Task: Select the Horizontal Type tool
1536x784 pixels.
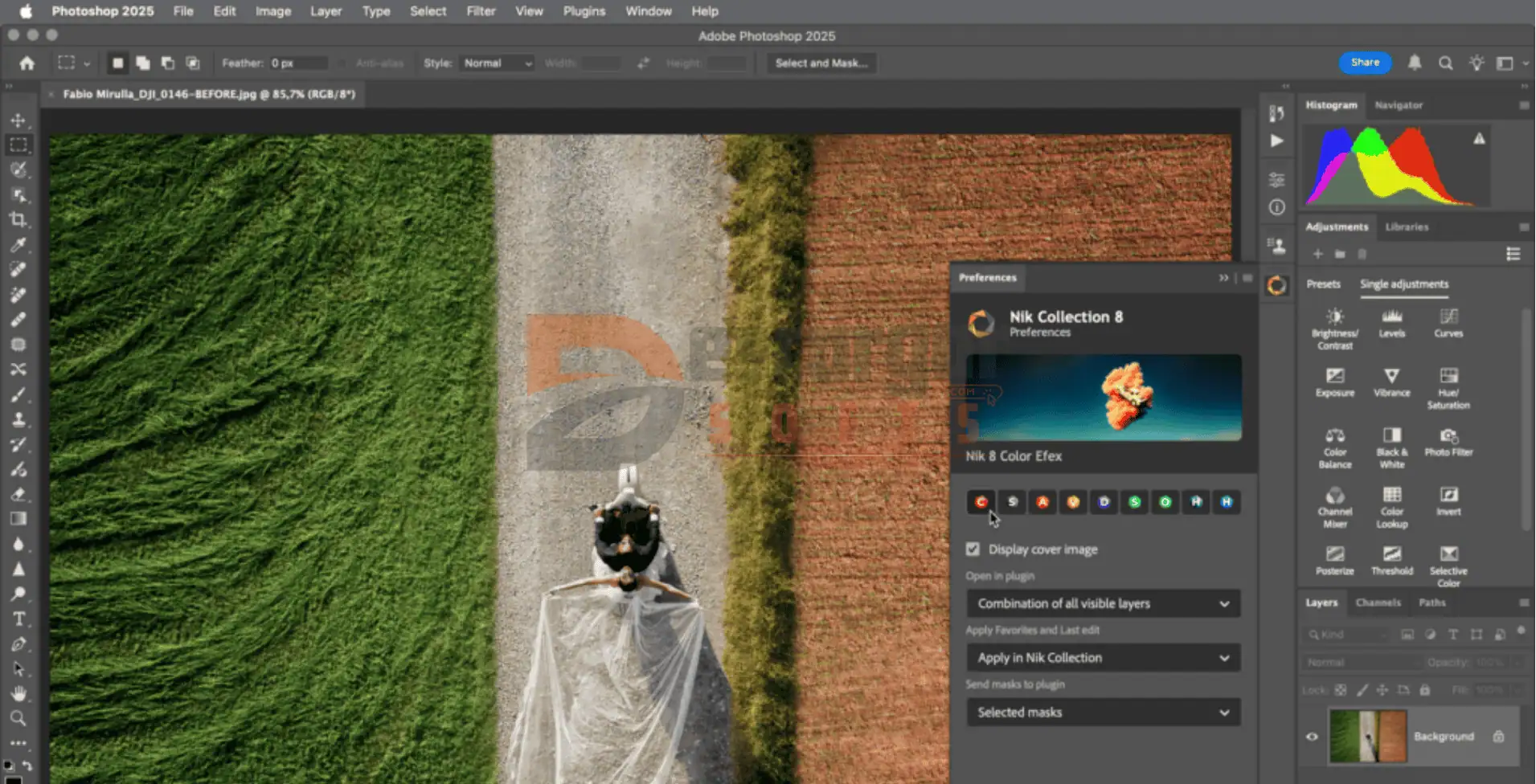Action: pos(18,619)
